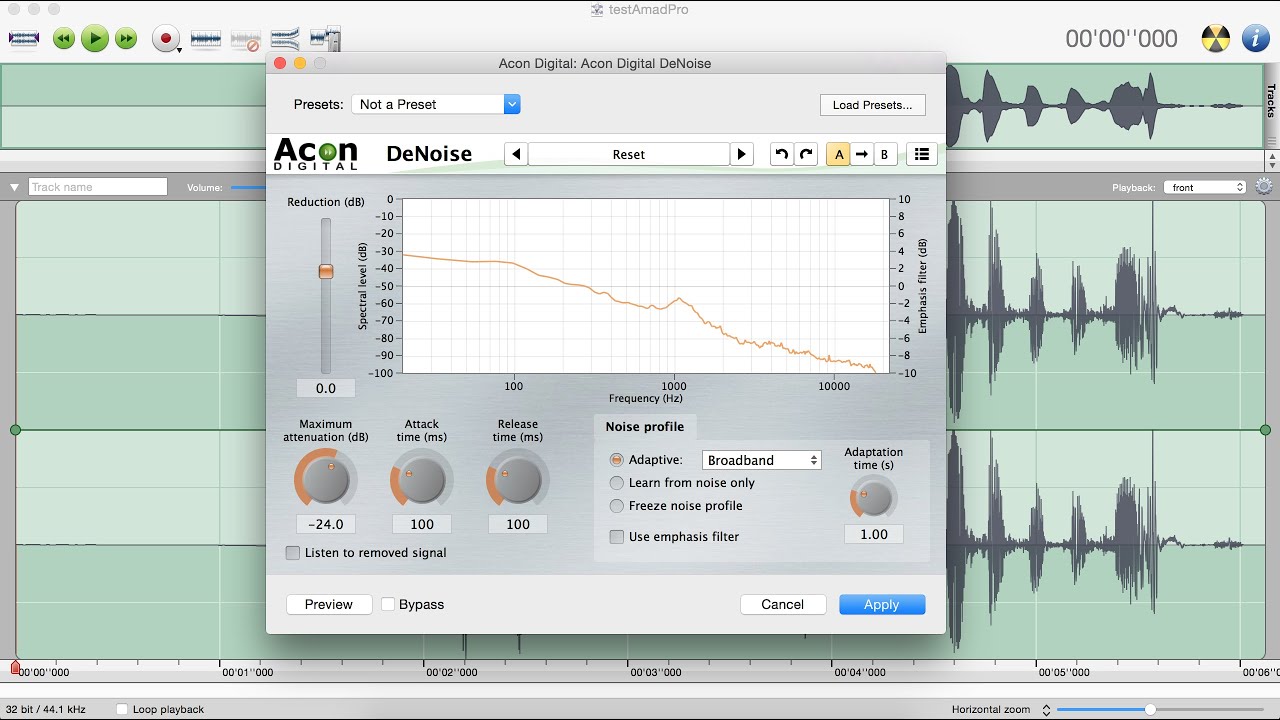Screen dimensions: 1280x720
Task: Click the Reduction dB vertical slider handle
Action: click(326, 271)
